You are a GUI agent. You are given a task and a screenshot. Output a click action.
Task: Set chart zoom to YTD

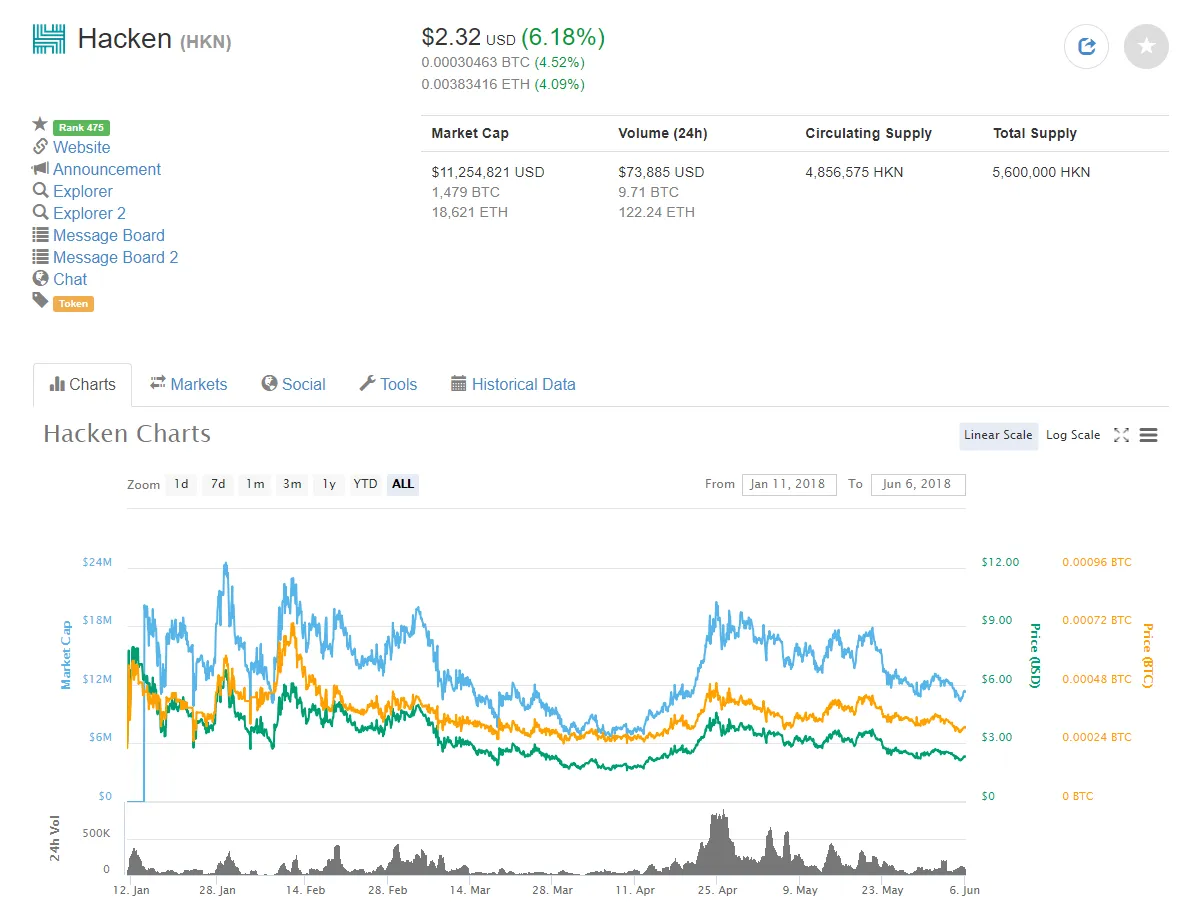point(365,484)
